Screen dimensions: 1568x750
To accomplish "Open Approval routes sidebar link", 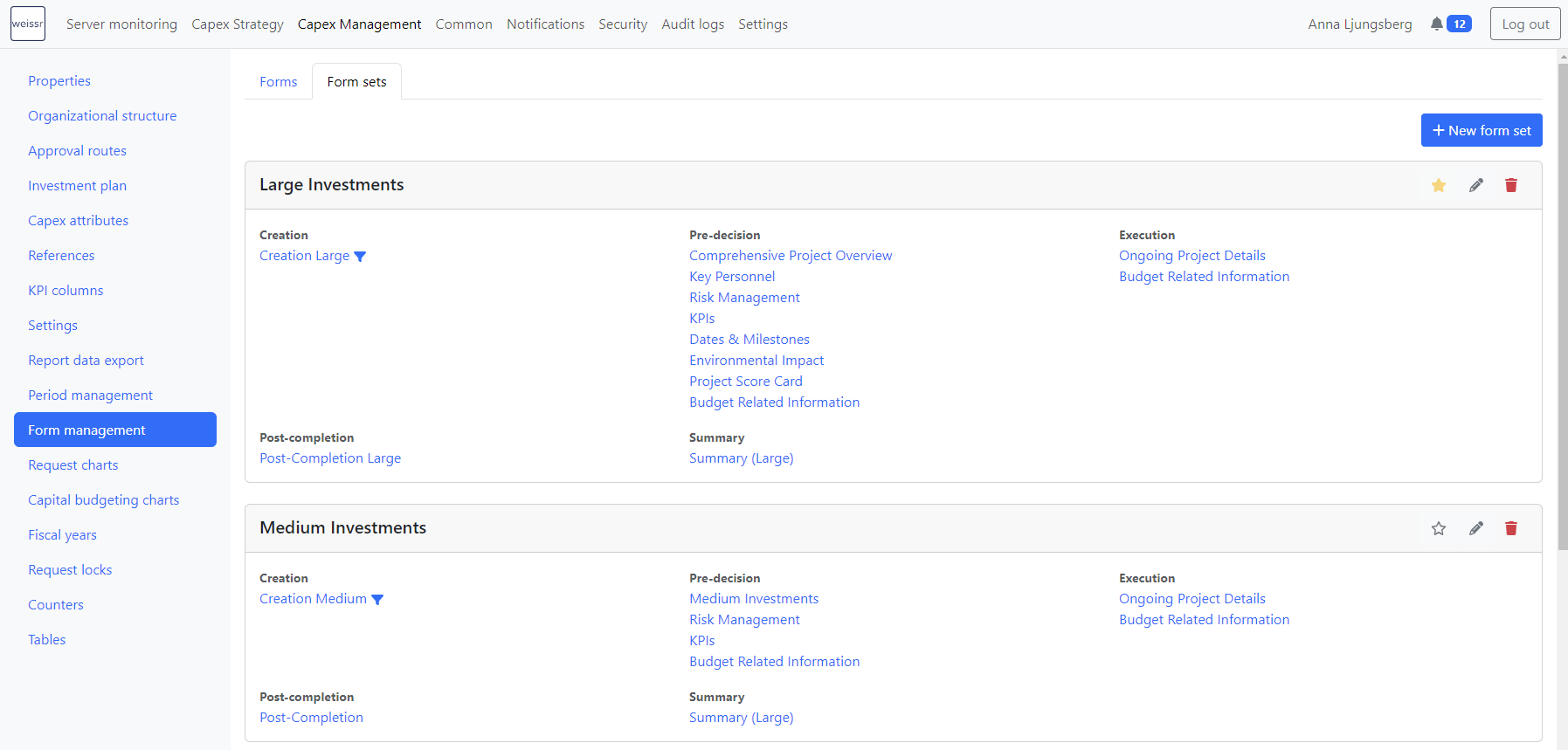I will point(77,150).
